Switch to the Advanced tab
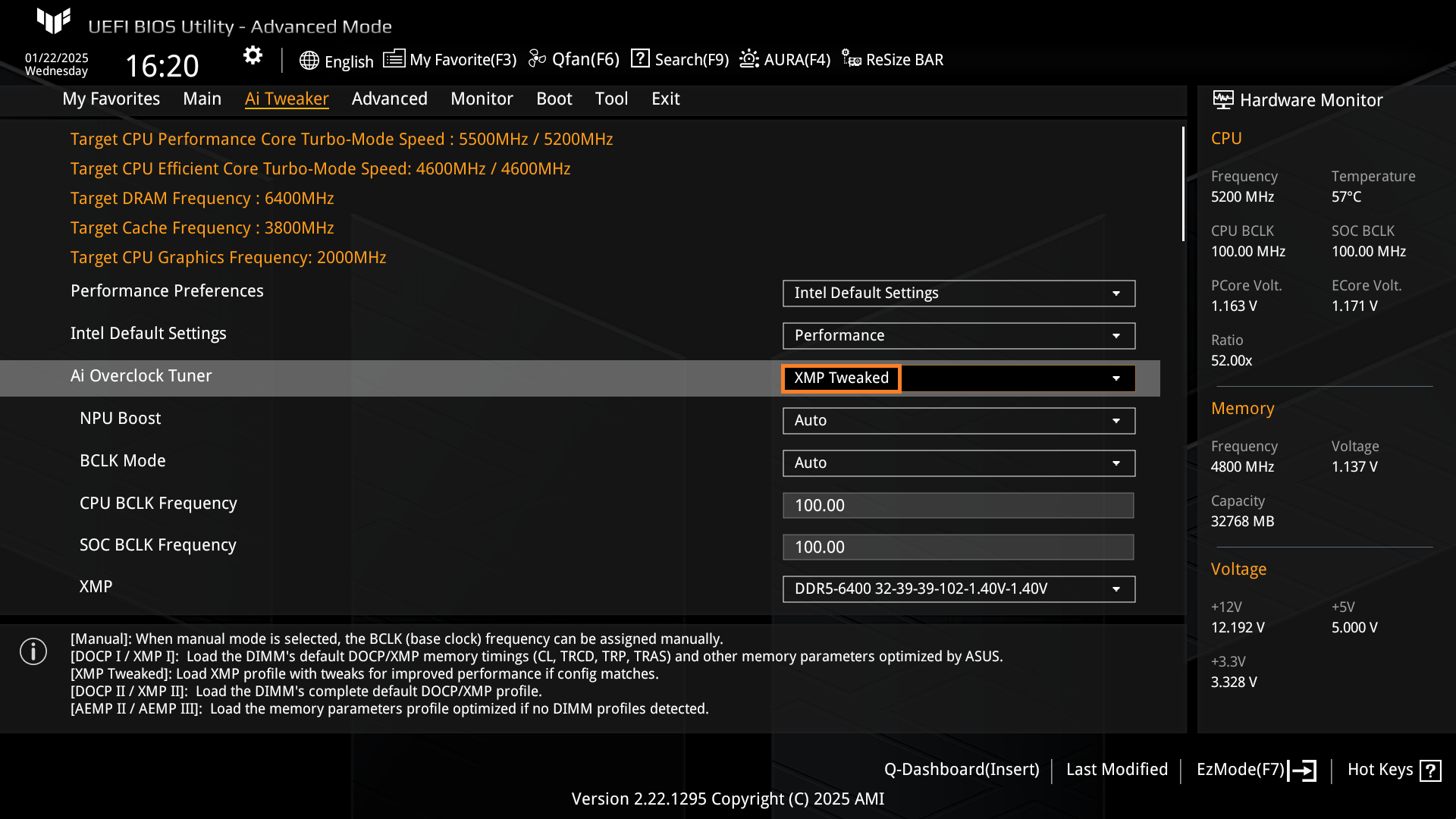The width and height of the screenshot is (1456, 819). pyautogui.click(x=389, y=99)
